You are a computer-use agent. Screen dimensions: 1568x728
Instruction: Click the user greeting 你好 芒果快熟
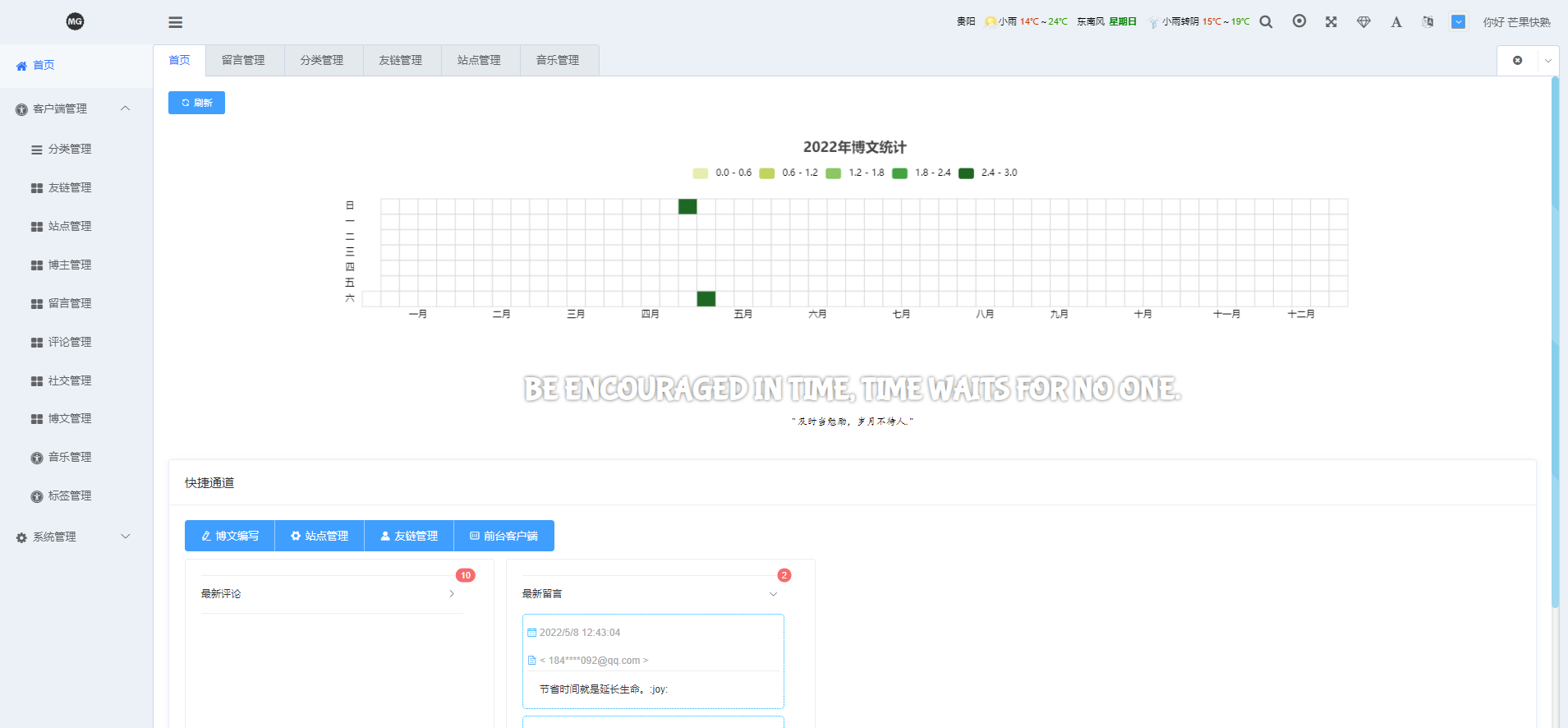(x=1516, y=22)
